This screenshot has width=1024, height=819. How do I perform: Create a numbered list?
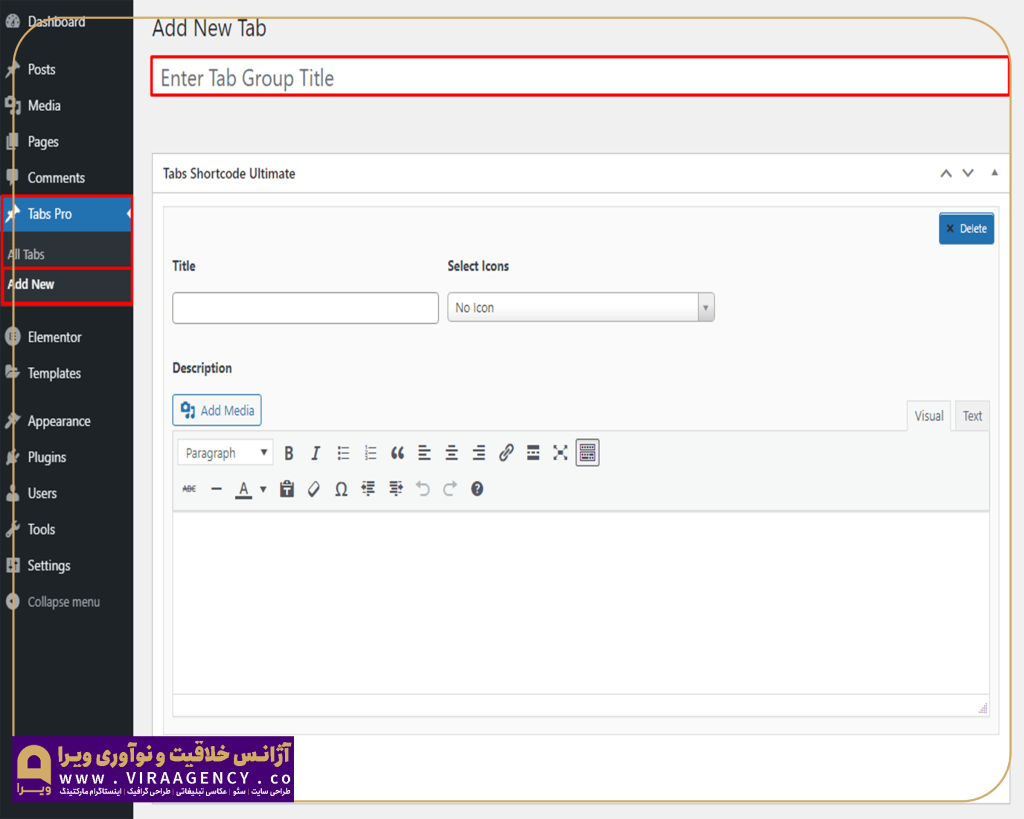pyautogui.click(x=370, y=453)
